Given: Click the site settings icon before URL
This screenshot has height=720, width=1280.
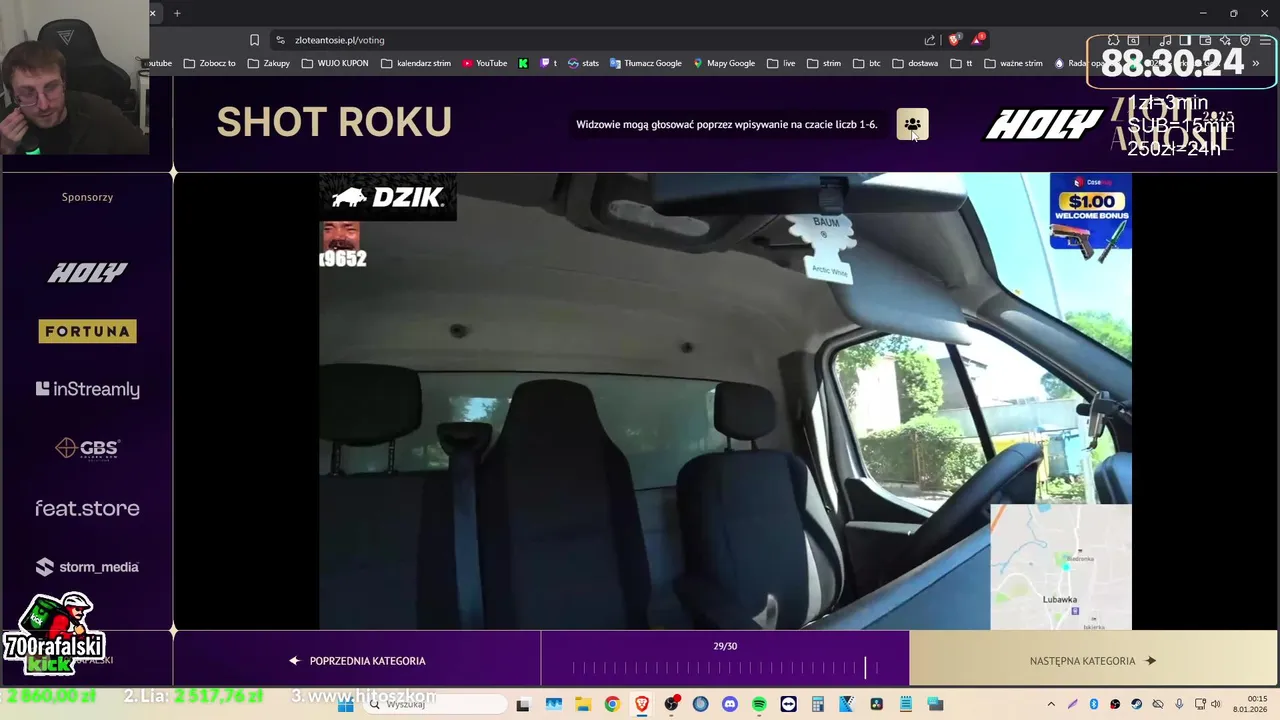Looking at the screenshot, I should coord(280,40).
